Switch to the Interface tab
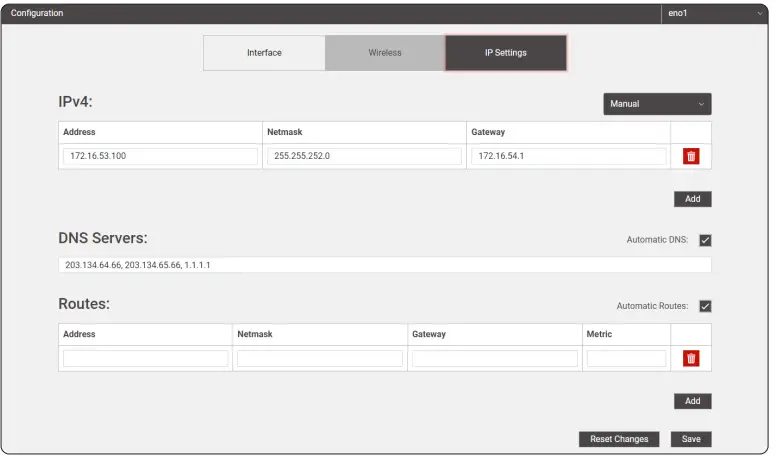This screenshot has width=776, height=459. point(264,52)
